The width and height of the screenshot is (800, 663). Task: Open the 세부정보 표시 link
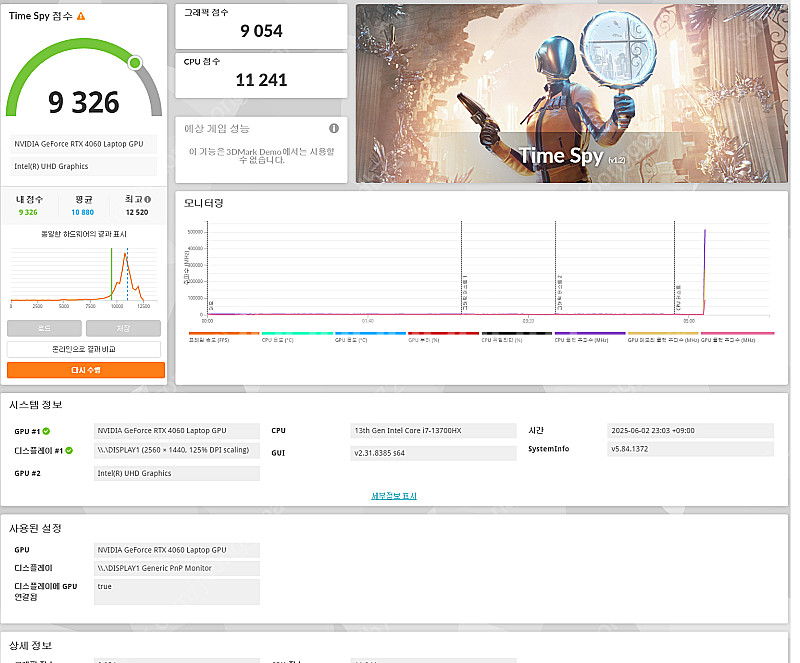[394, 496]
